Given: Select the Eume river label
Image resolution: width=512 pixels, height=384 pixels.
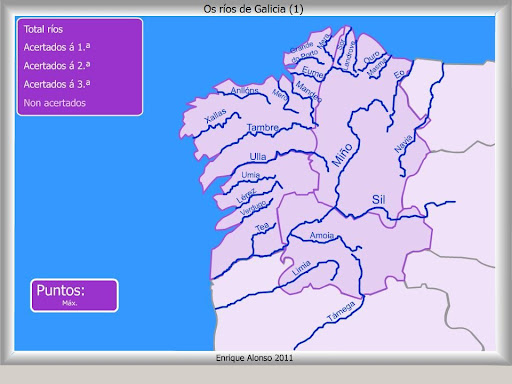Looking at the screenshot, I should [x=313, y=72].
